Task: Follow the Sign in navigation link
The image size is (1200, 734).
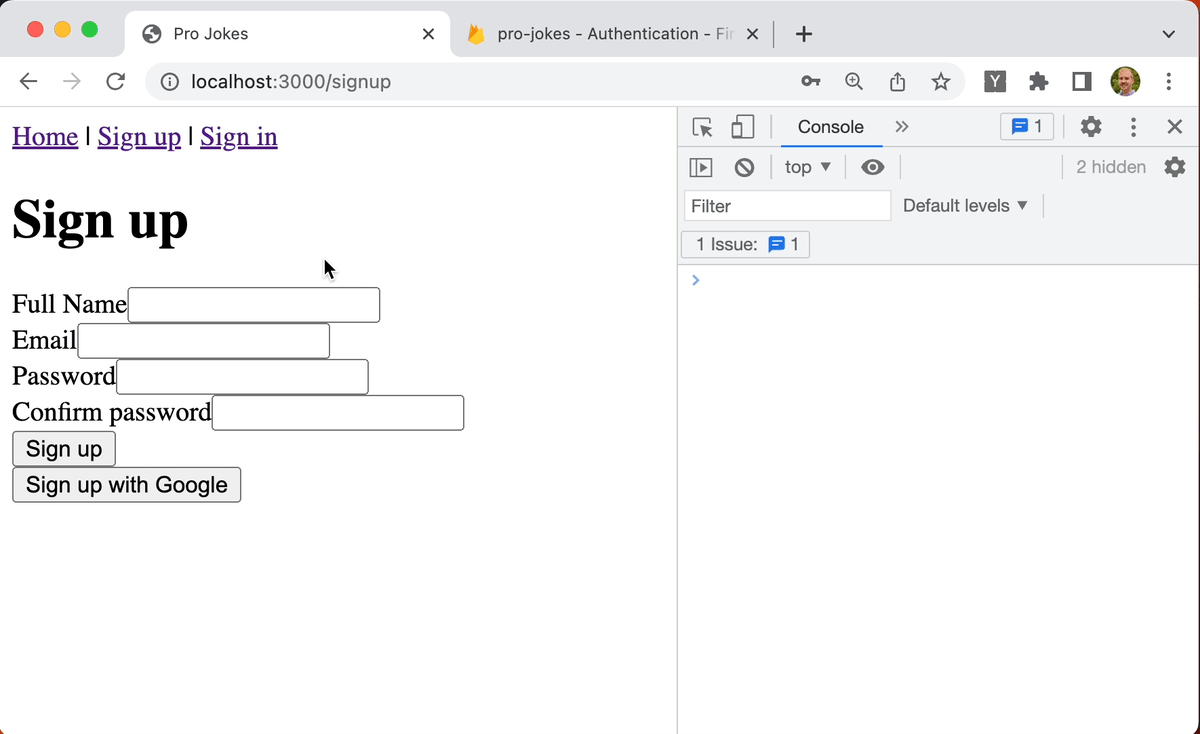Action: pos(238,137)
